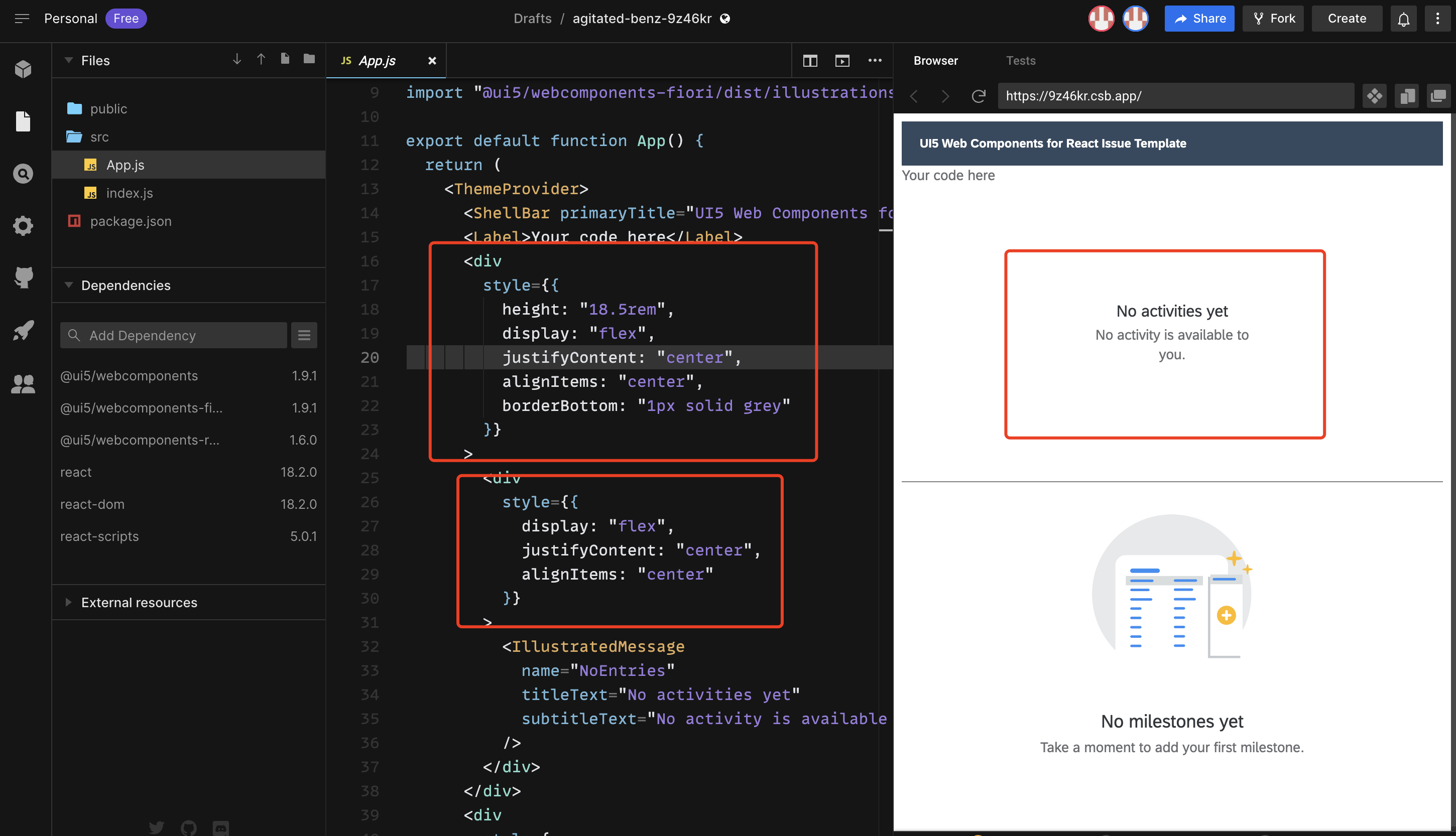Open the GitHub panel from the sidebar

click(x=23, y=278)
